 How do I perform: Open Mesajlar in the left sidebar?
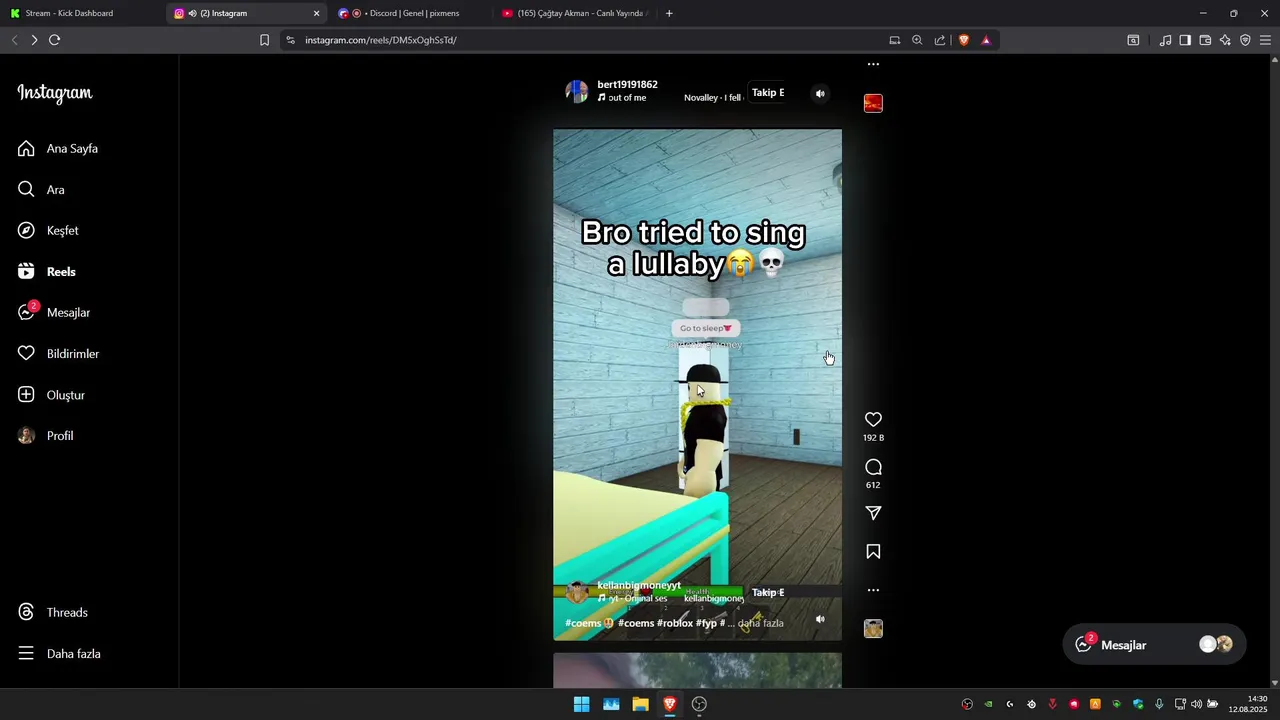(x=54, y=312)
